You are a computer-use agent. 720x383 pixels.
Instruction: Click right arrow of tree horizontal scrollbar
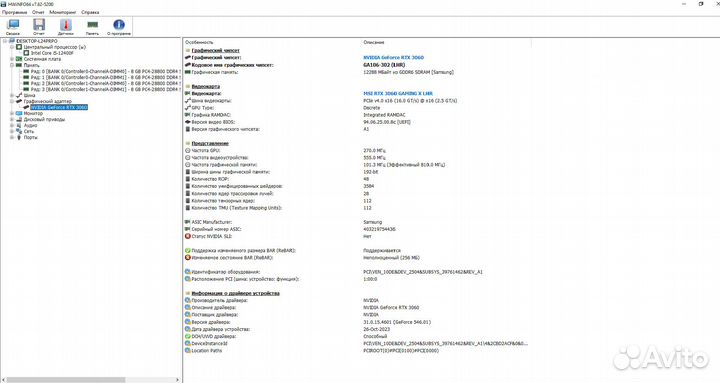click(x=178, y=380)
